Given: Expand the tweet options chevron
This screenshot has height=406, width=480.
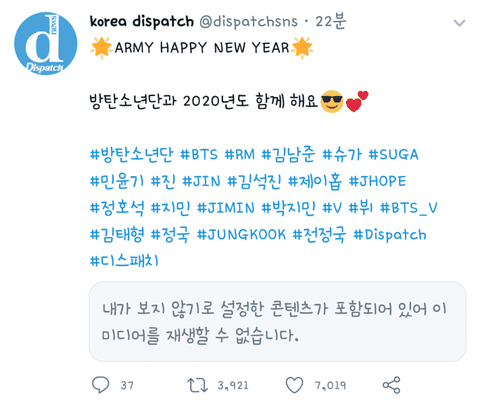Looking at the screenshot, I should coord(459,23).
